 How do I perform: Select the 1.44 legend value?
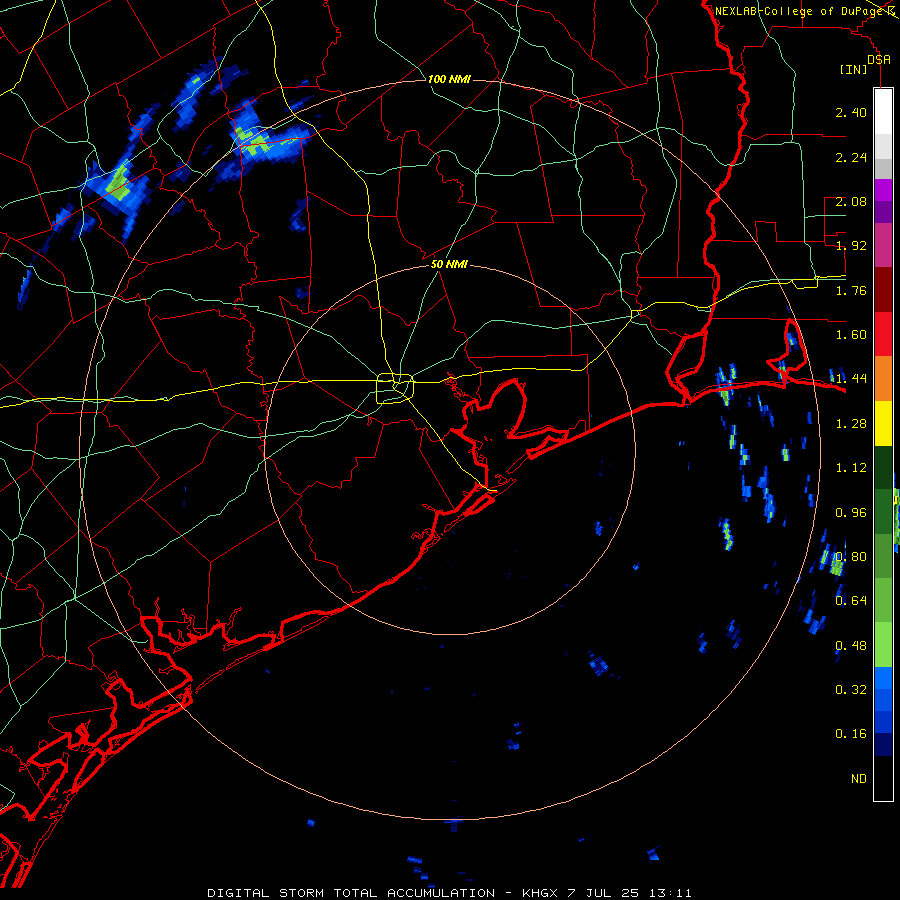(851, 379)
